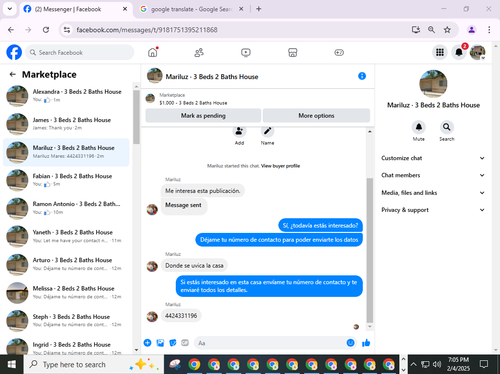Open the Gaming controller icon
This screenshot has width=500, height=374.
(339, 52)
